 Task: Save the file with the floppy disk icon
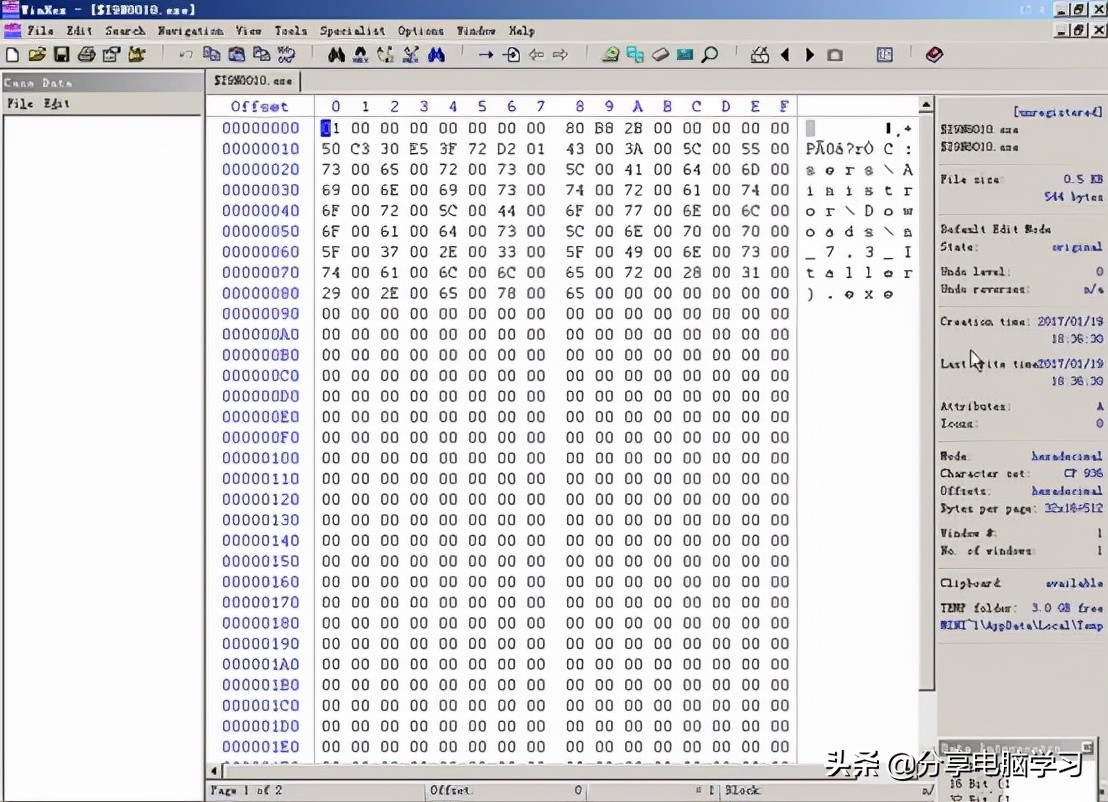61,55
